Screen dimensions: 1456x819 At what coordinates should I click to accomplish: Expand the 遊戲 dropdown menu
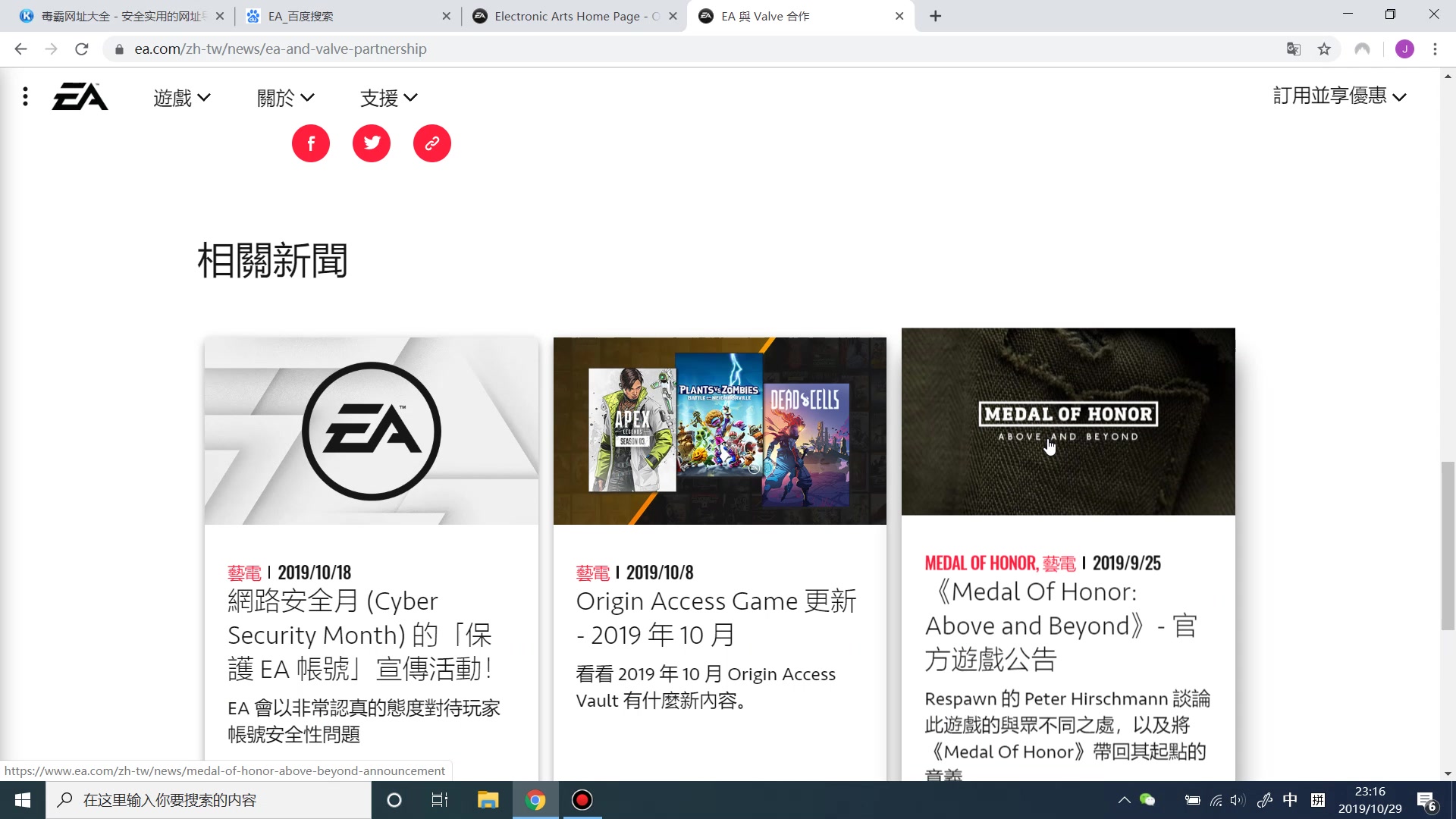pyautogui.click(x=181, y=98)
